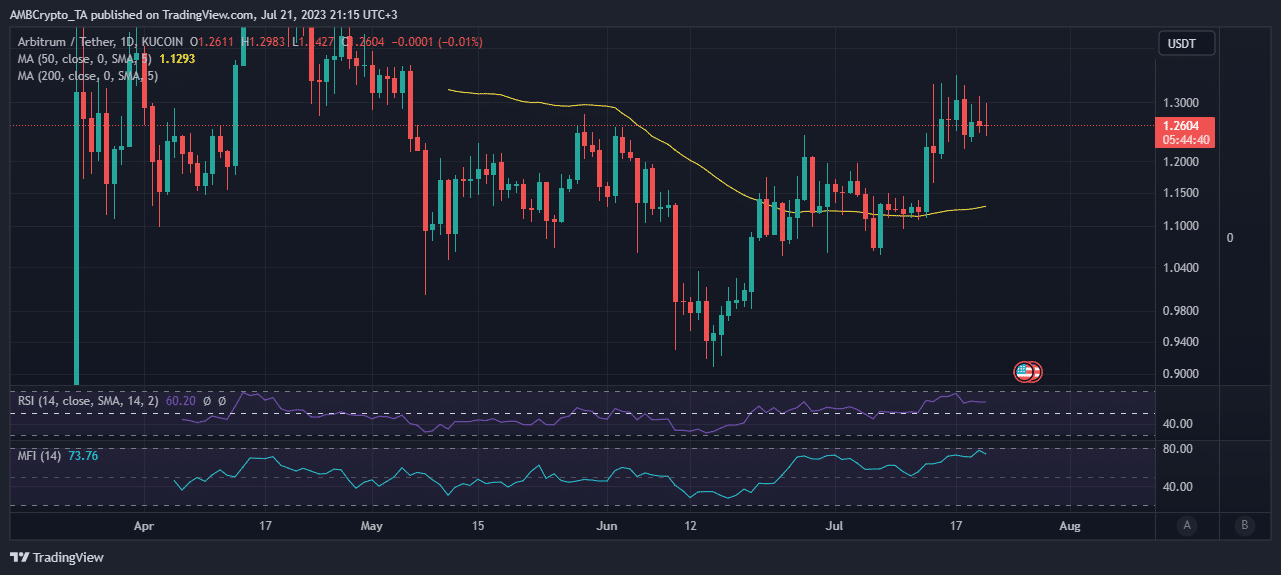Open the USDT currency selector

tap(1186, 43)
